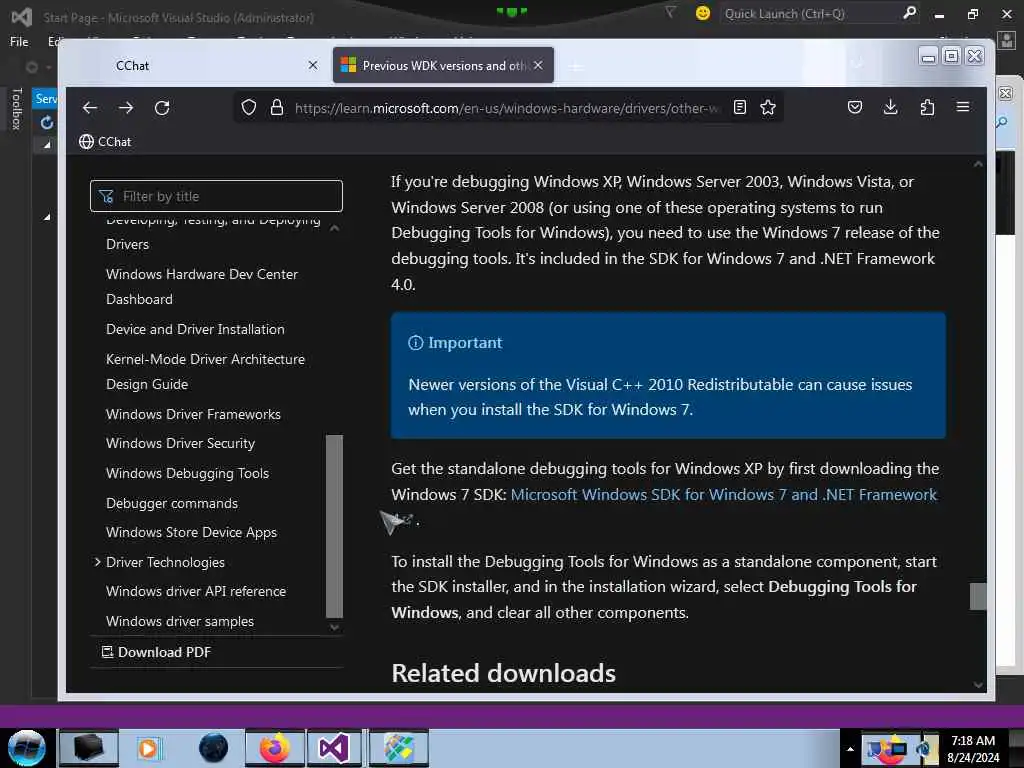This screenshot has width=1024, height=768.
Task: Click the page vertical scrollbar thumb
Action: (978, 596)
